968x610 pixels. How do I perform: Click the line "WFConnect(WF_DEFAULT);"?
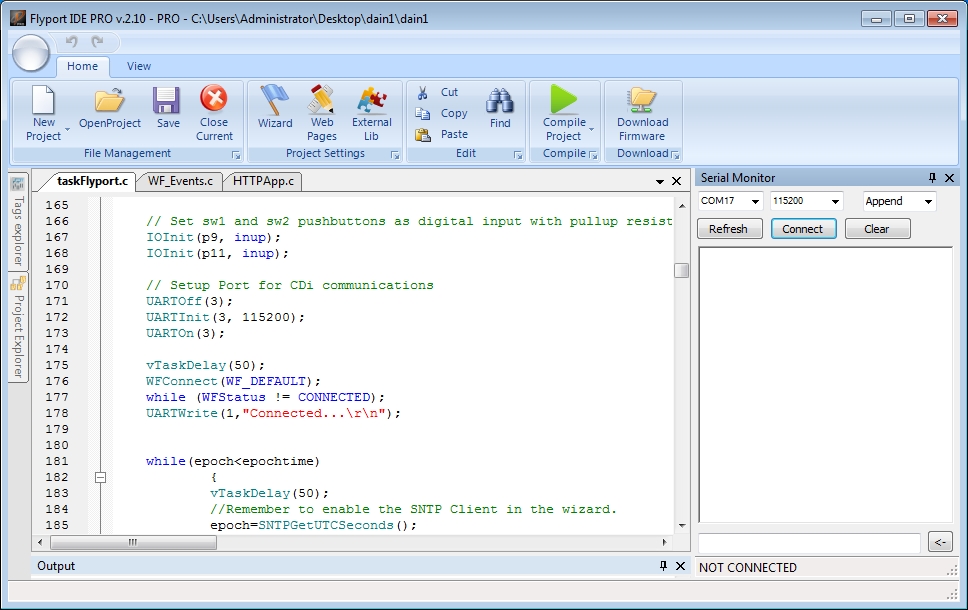(x=233, y=382)
